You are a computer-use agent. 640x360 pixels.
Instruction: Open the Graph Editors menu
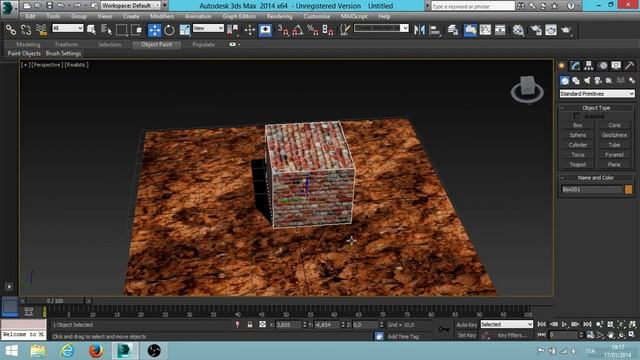(x=239, y=17)
